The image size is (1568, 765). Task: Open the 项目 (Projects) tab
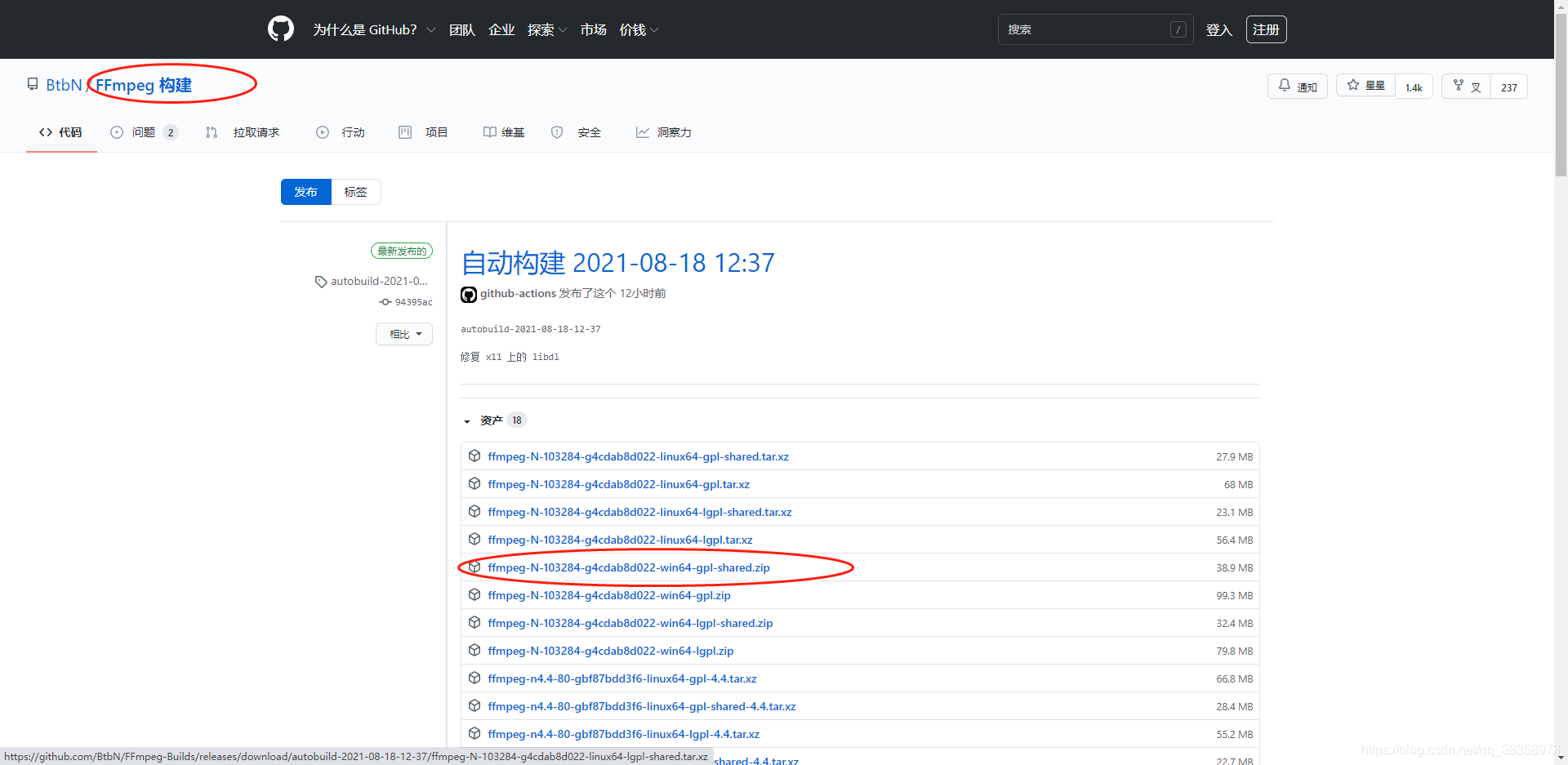point(423,132)
